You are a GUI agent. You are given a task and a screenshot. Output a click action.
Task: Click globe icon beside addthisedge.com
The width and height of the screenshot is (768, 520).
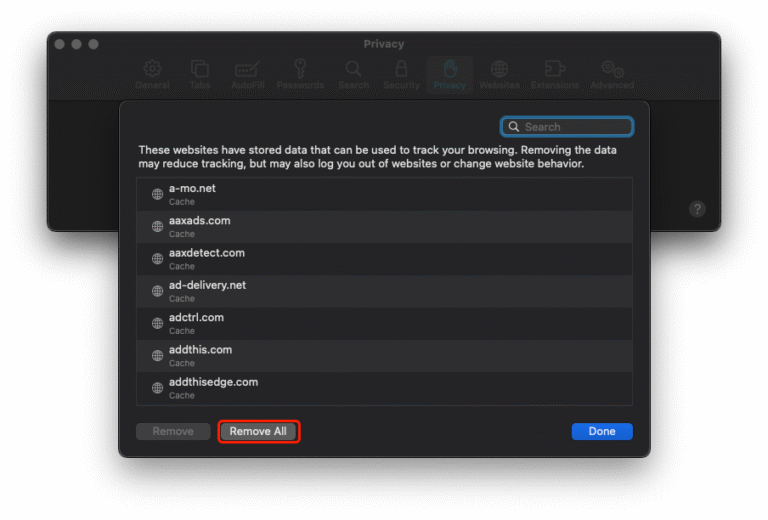[x=157, y=388]
